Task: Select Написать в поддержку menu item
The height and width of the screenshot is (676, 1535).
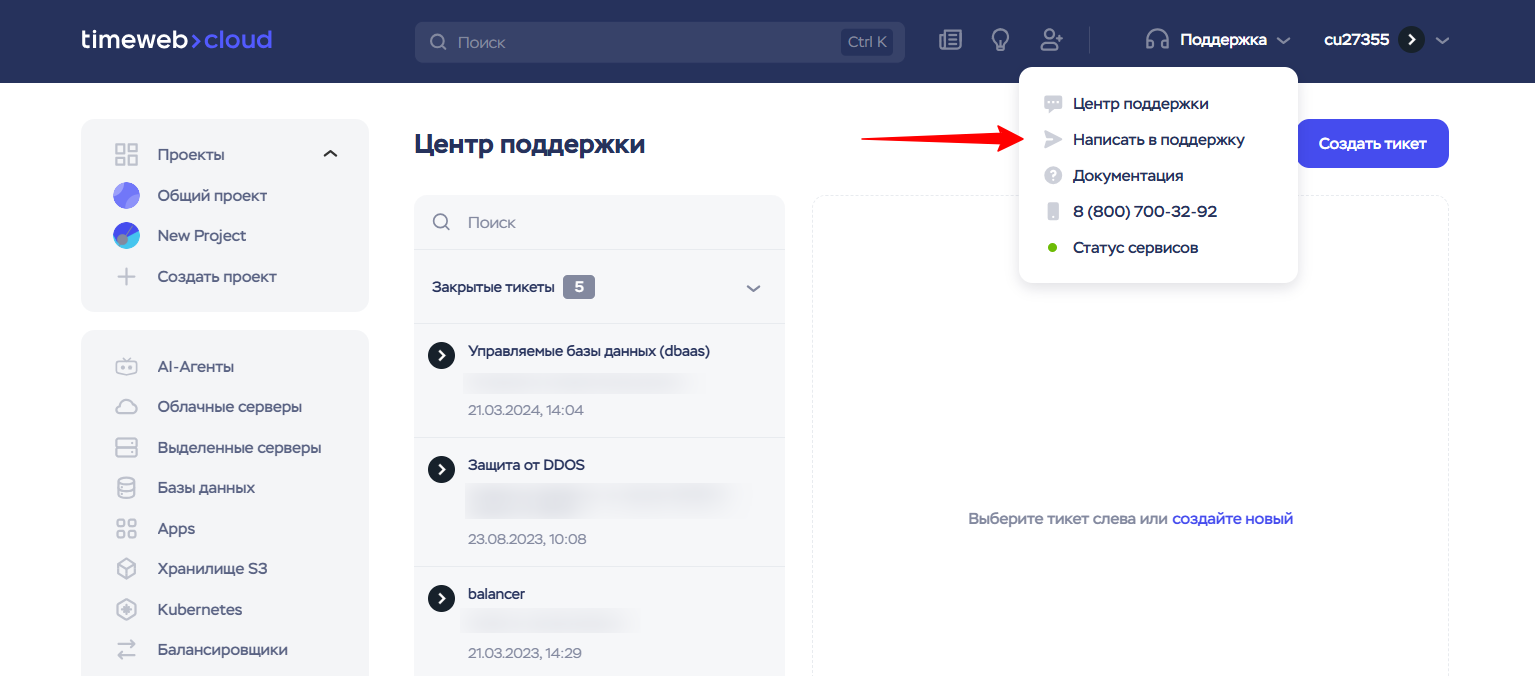Action: [1158, 140]
